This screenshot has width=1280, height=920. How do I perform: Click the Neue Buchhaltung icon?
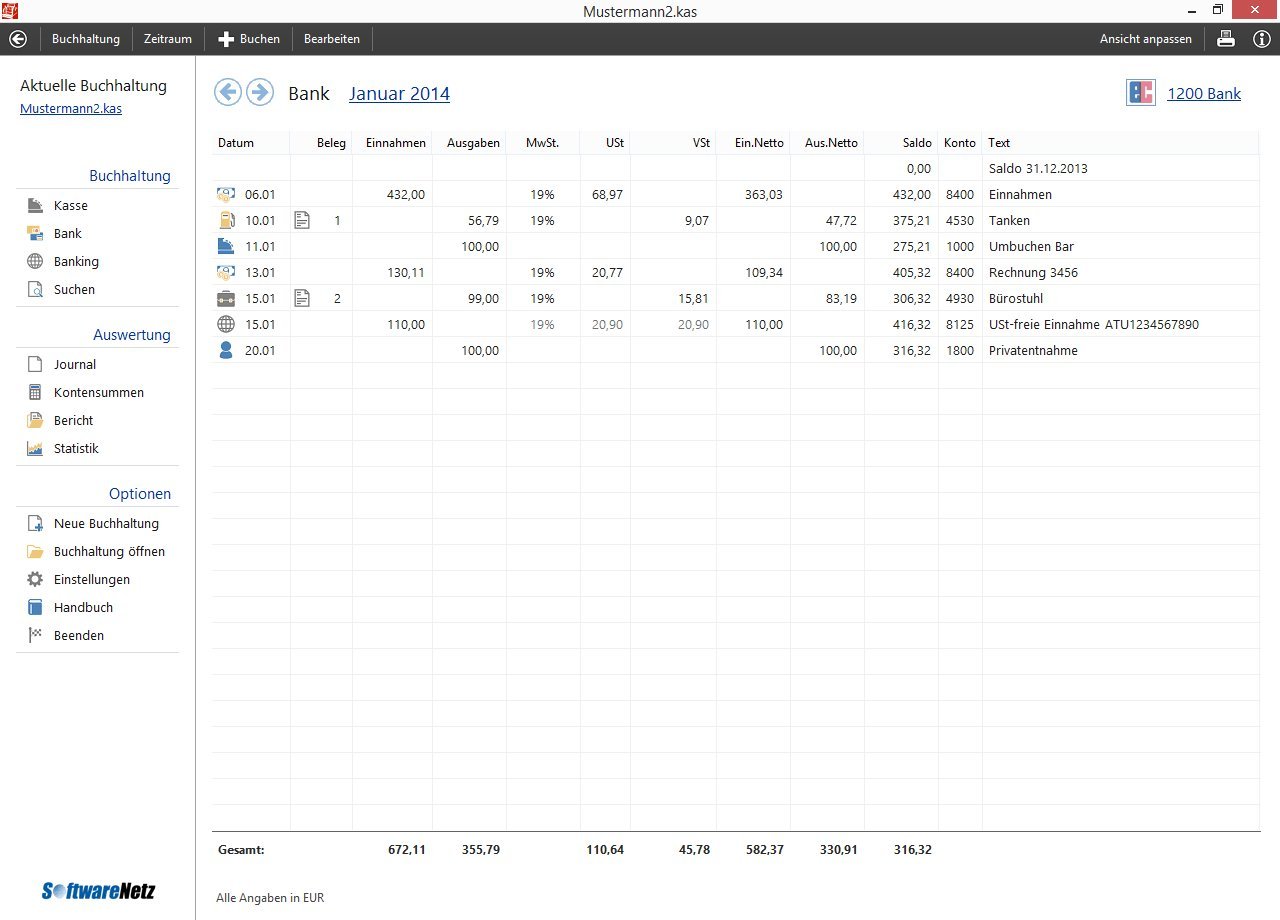coord(35,523)
